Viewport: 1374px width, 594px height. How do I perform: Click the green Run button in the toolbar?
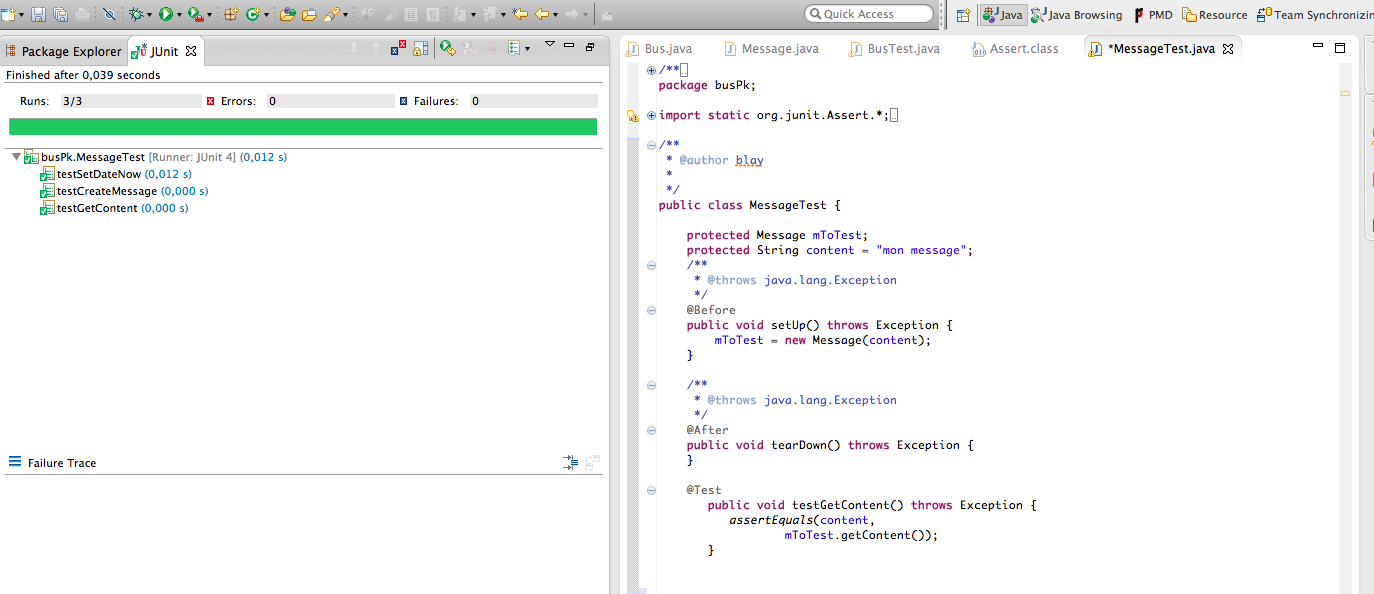[165, 14]
